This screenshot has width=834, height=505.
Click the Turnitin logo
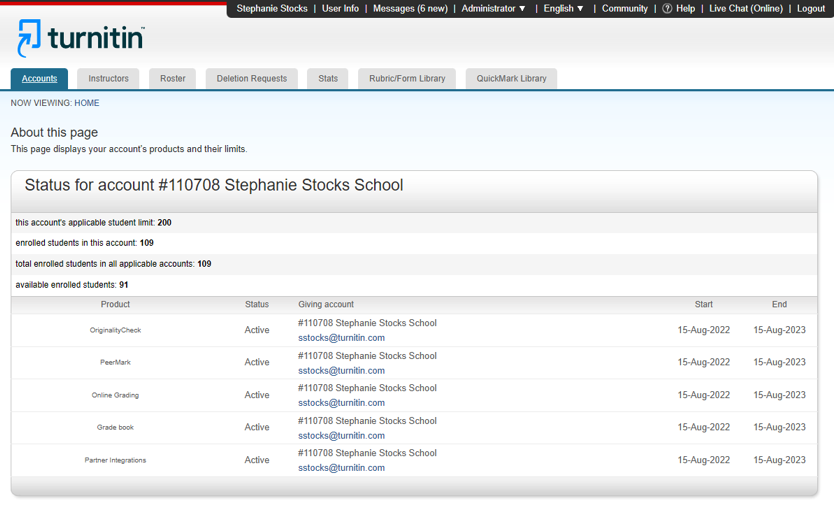click(x=80, y=38)
